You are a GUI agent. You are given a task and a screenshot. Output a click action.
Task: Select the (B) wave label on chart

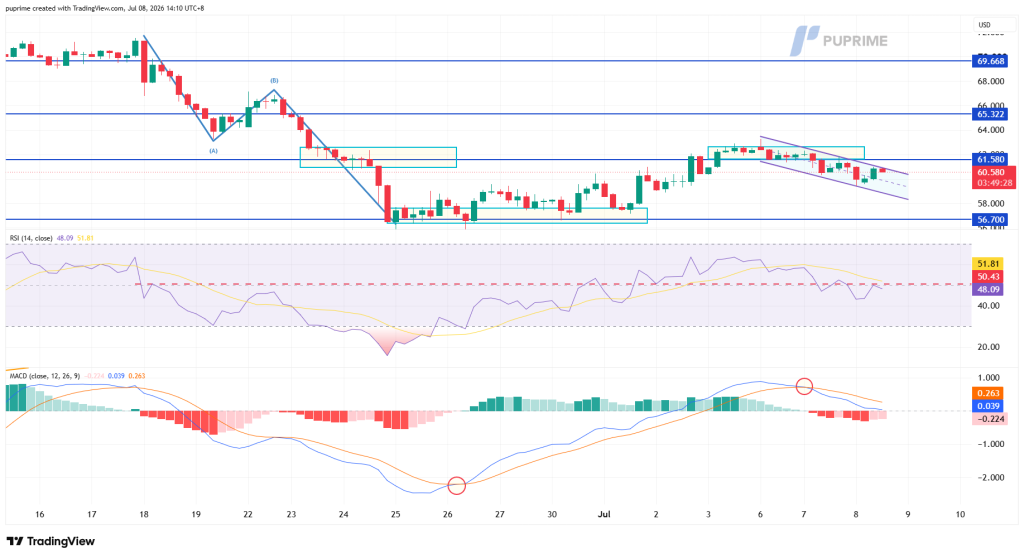point(274,80)
